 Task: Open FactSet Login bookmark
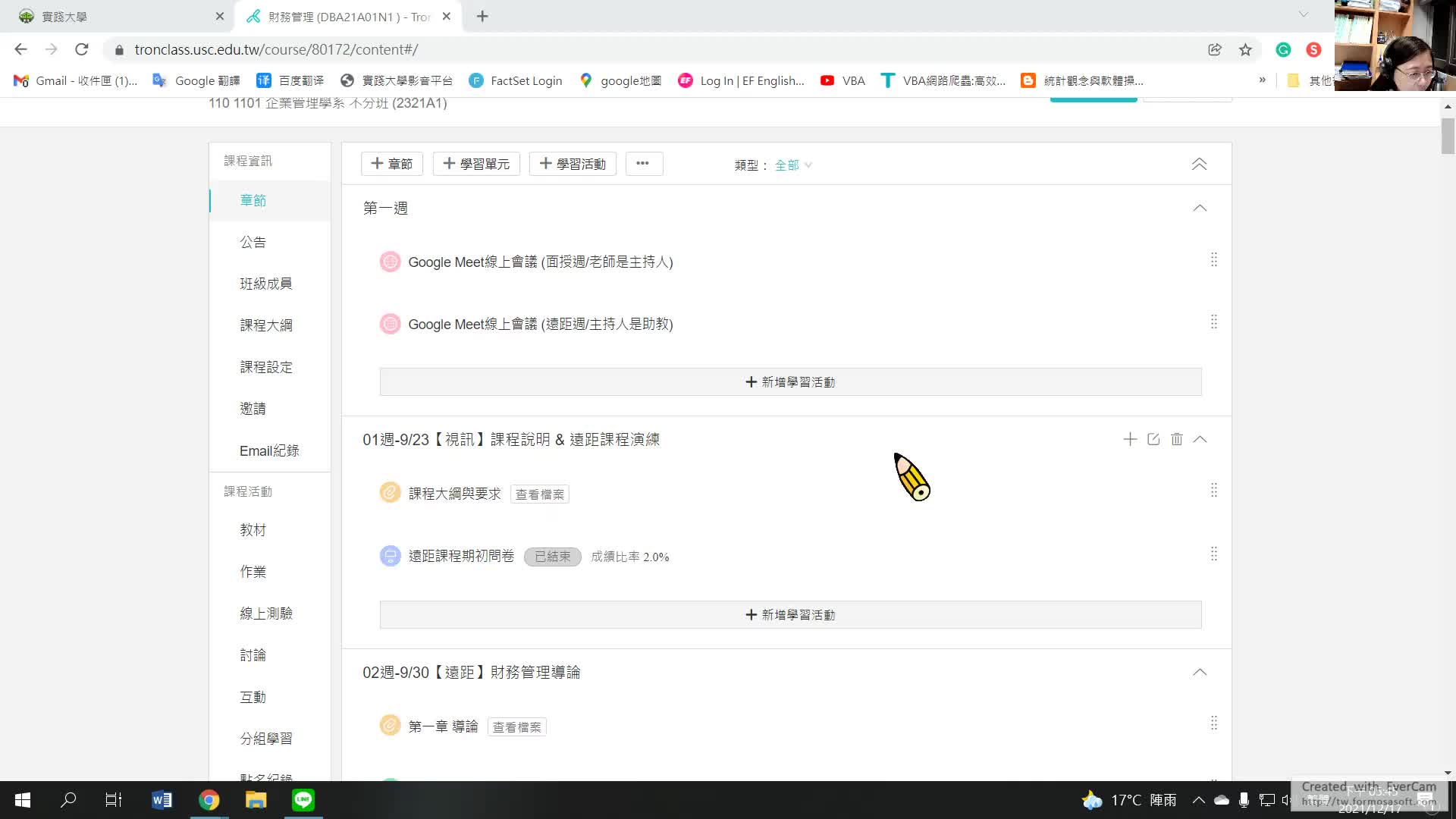pyautogui.click(x=516, y=80)
